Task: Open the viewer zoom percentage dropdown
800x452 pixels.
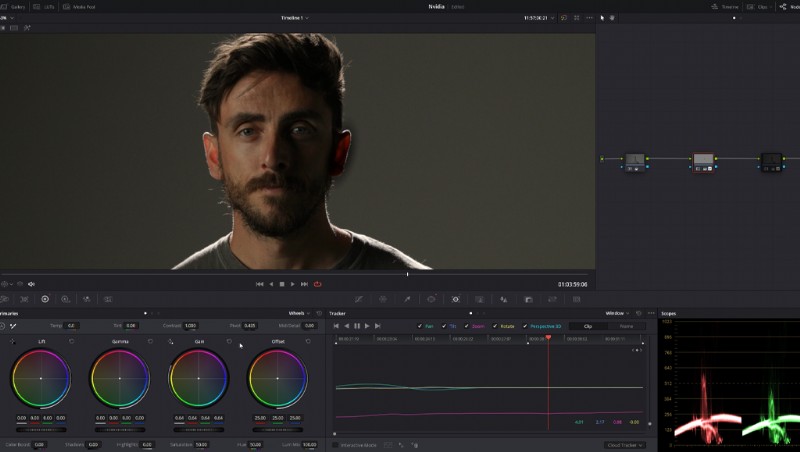Action: [7, 18]
